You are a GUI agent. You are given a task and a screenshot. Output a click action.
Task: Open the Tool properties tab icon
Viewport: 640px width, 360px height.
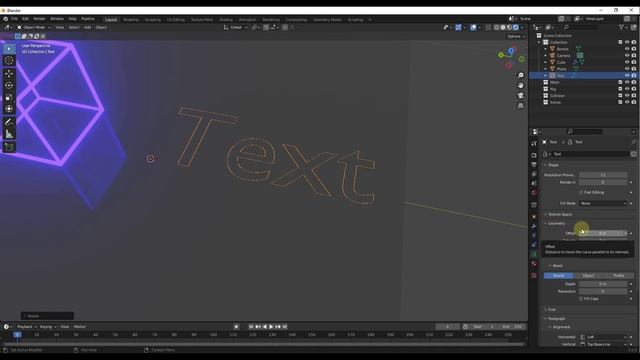point(534,144)
